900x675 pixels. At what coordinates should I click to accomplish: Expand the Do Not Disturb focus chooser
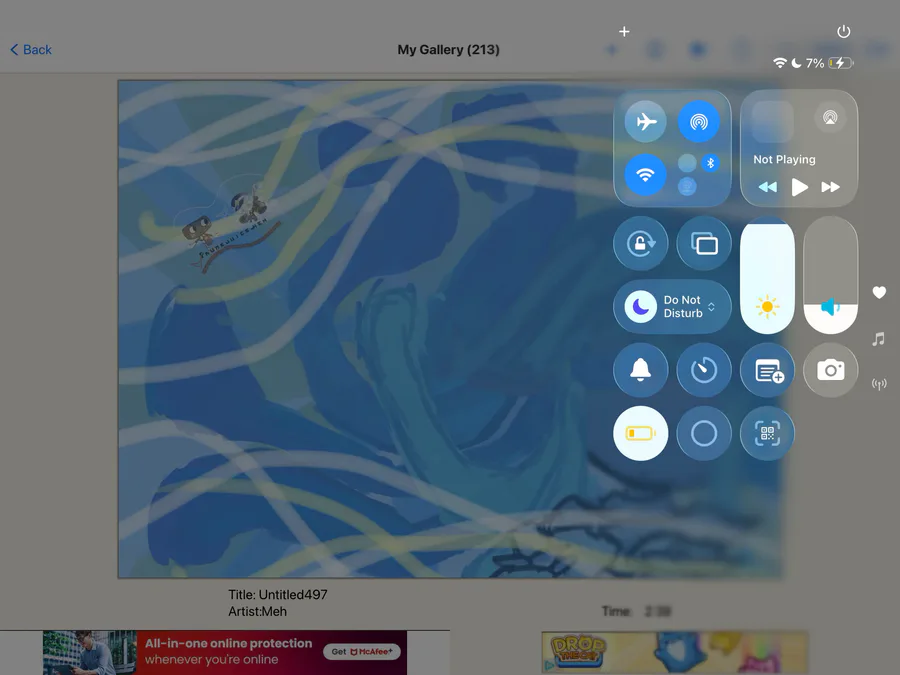711,307
